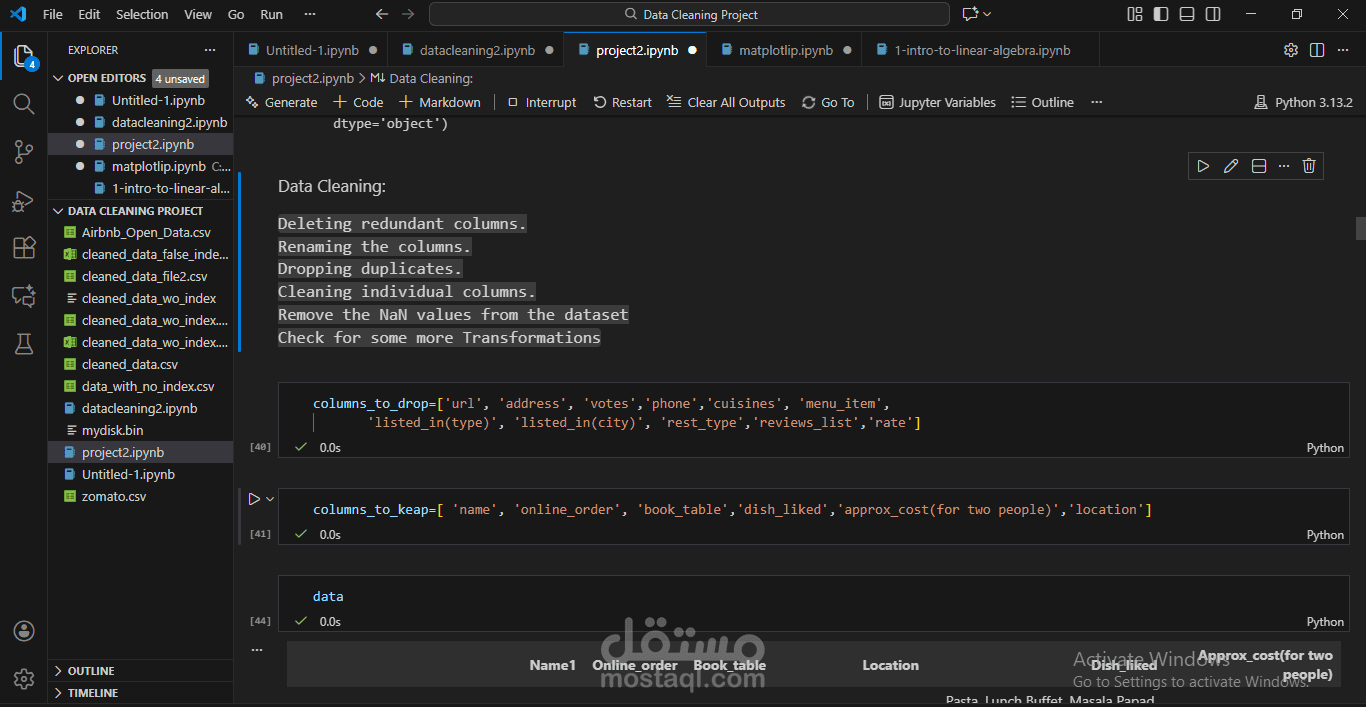The image size is (1366, 707).
Task: Open the Accounts menu icon
Action: (24, 631)
